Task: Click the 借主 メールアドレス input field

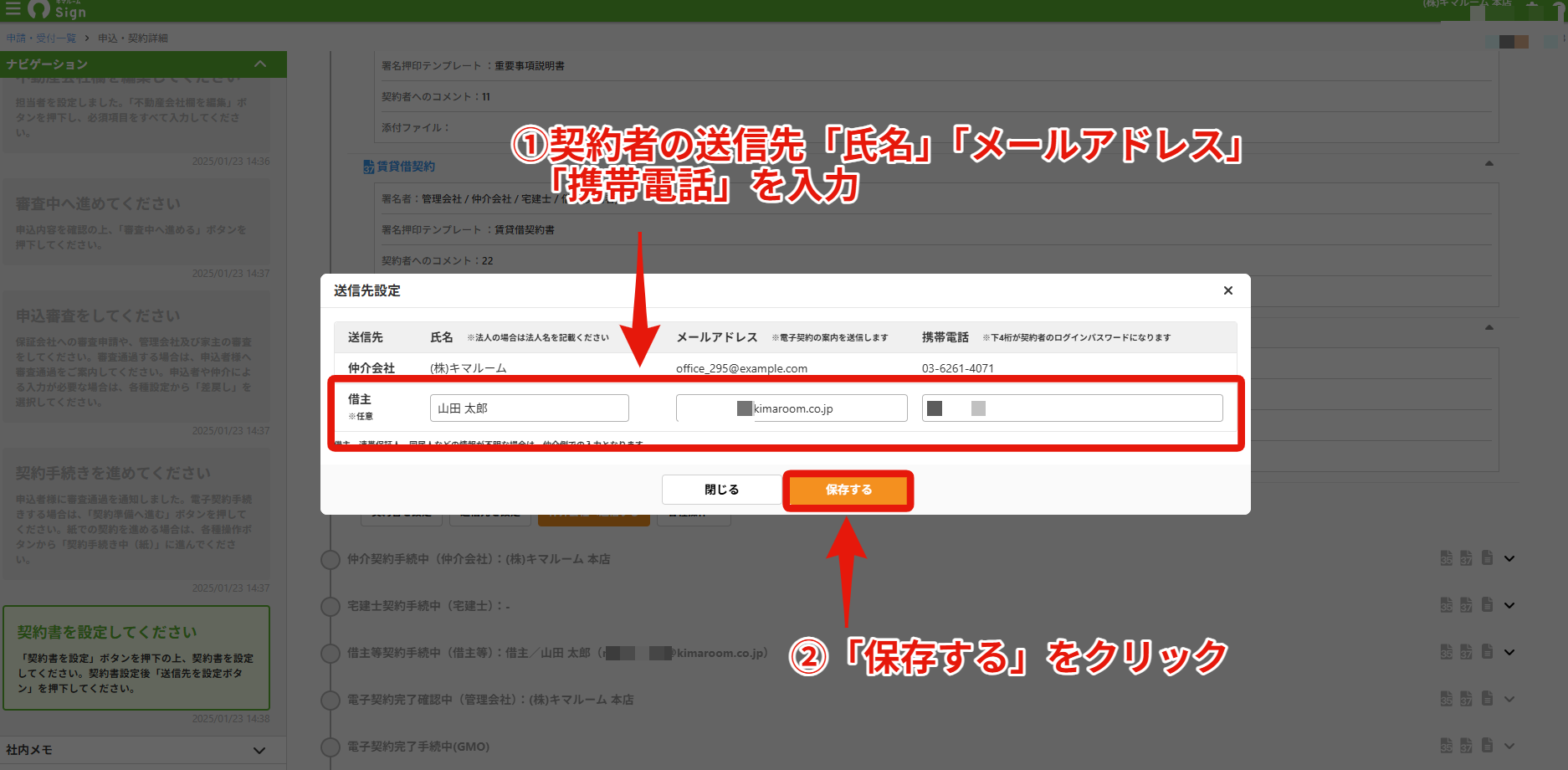Action: [x=792, y=408]
